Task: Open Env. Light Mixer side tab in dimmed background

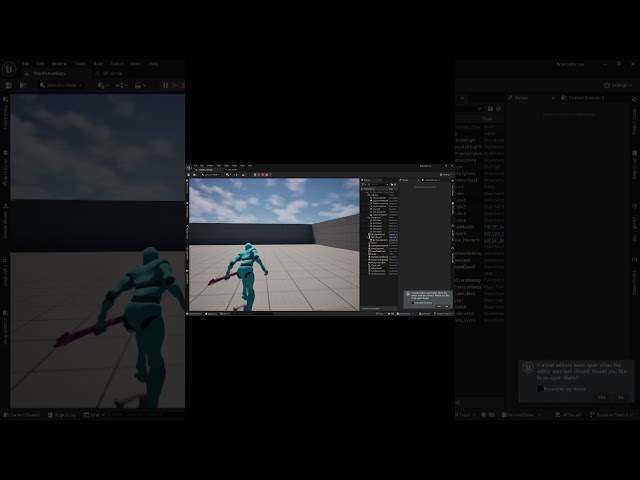Action: 635,222
